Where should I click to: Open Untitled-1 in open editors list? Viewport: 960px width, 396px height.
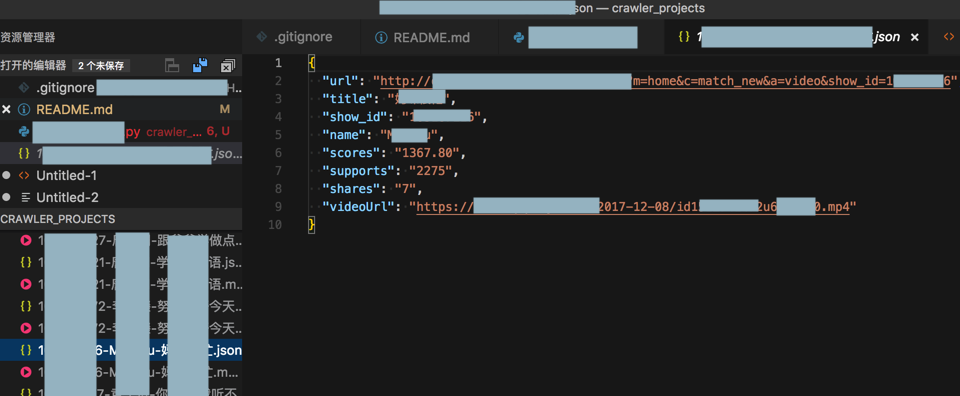click(121, 176)
